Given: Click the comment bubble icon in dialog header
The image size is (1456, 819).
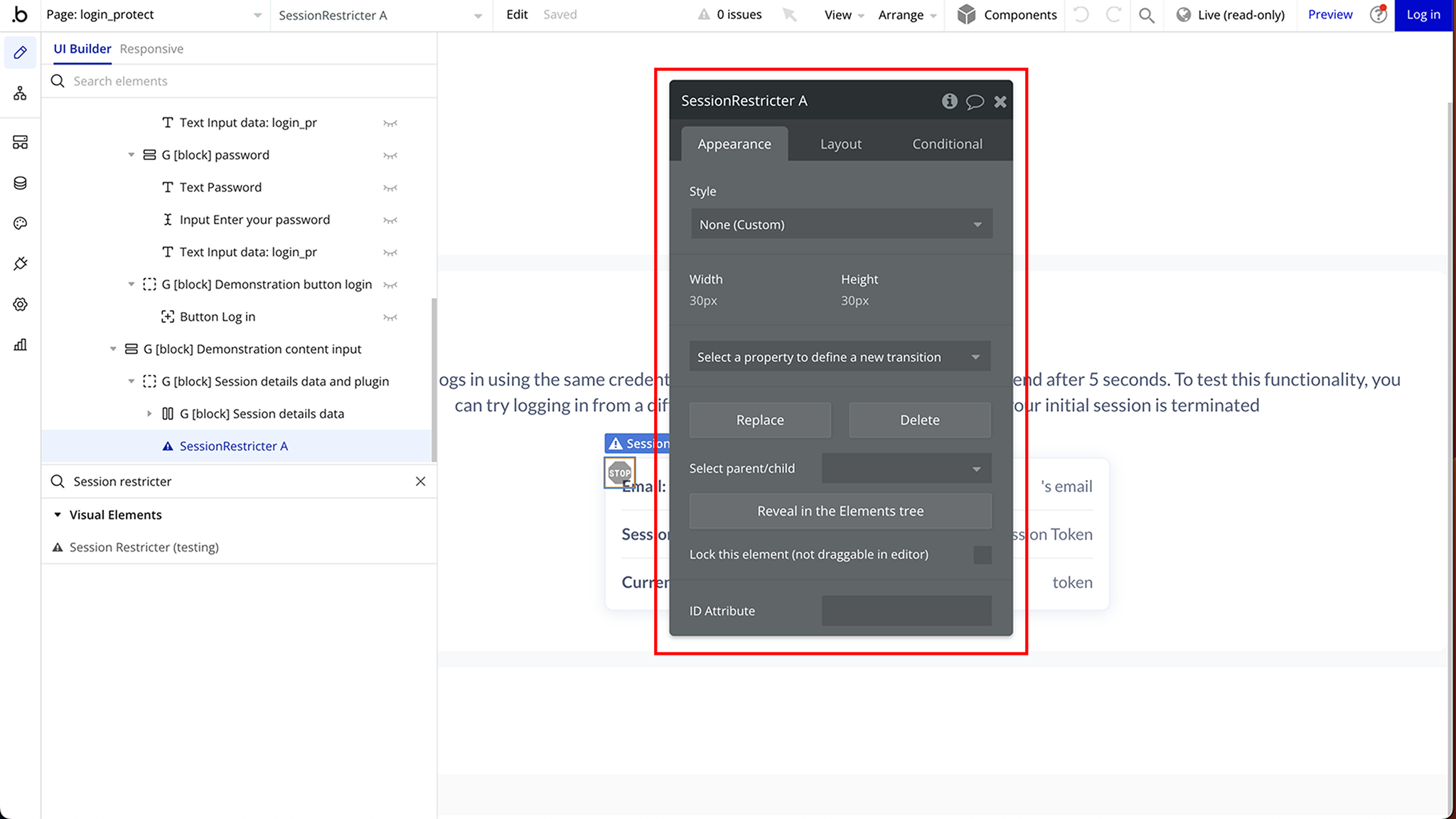Looking at the screenshot, I should click(975, 101).
